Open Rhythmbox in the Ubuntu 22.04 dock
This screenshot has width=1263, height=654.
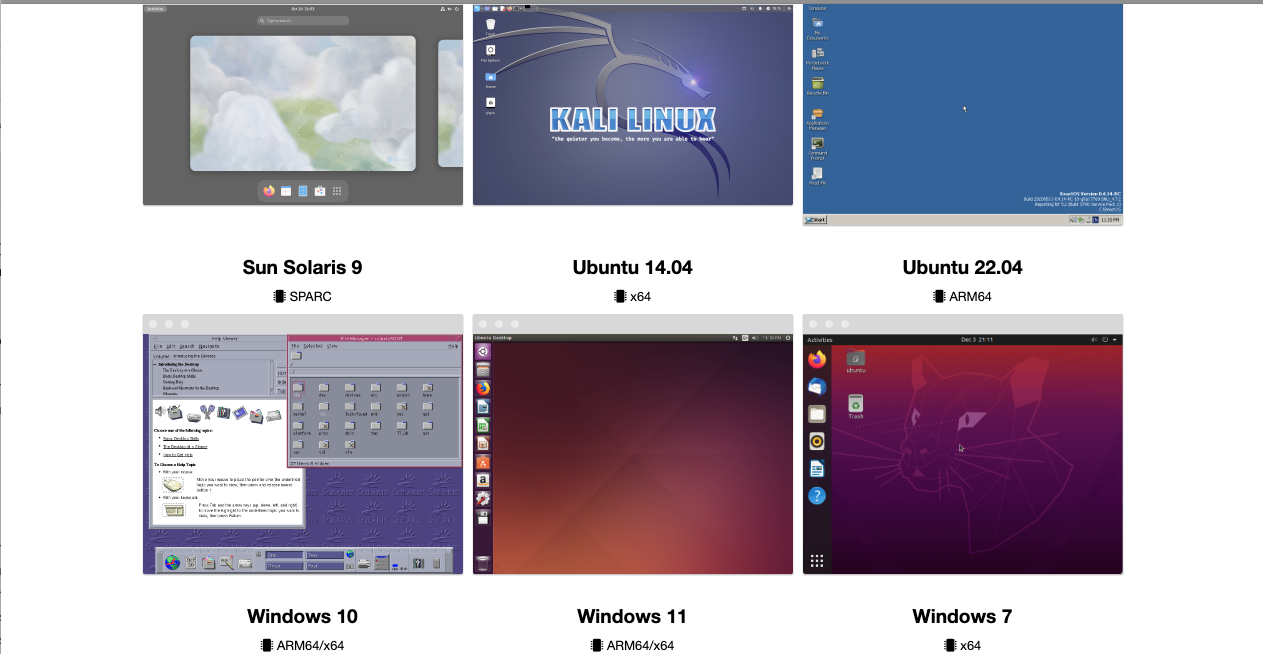pos(817,441)
